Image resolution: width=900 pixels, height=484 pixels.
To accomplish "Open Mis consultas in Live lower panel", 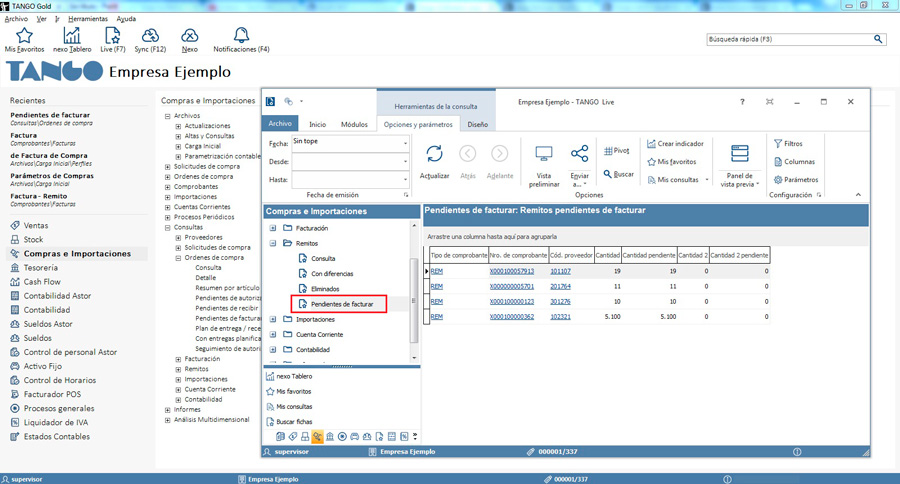I will click(x=289, y=406).
